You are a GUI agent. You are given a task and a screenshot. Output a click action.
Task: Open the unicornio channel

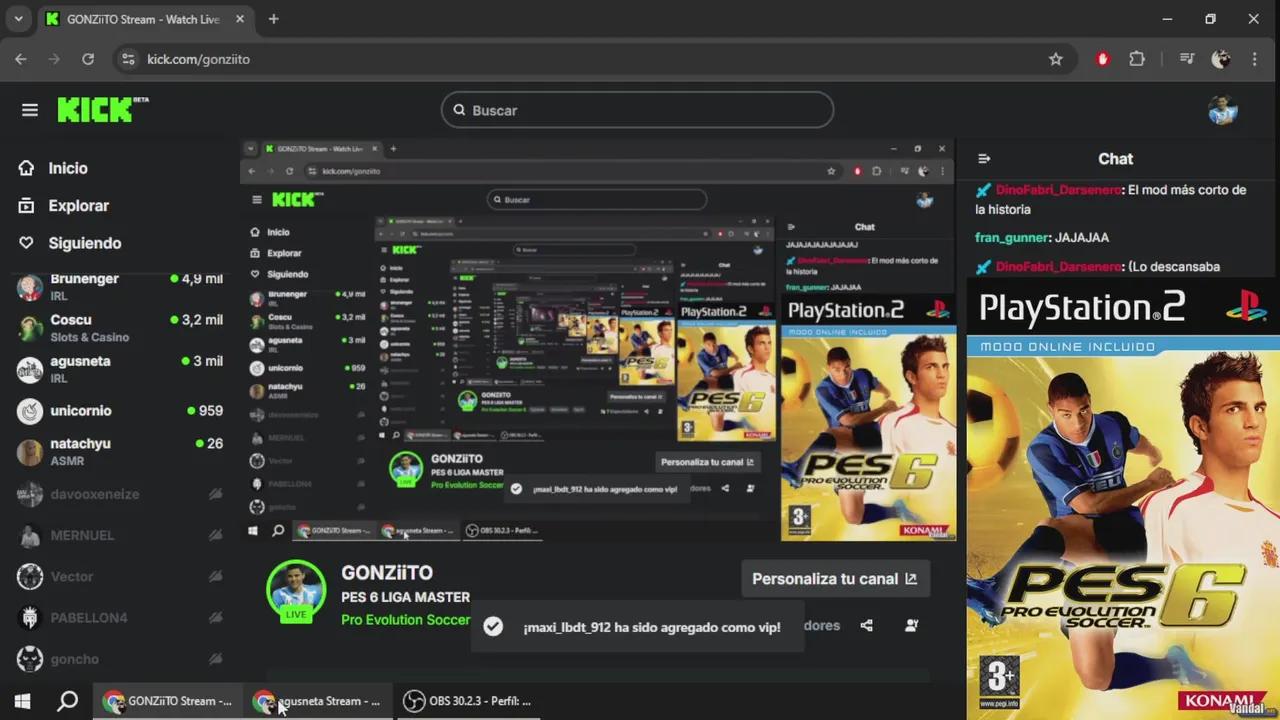(x=120, y=411)
